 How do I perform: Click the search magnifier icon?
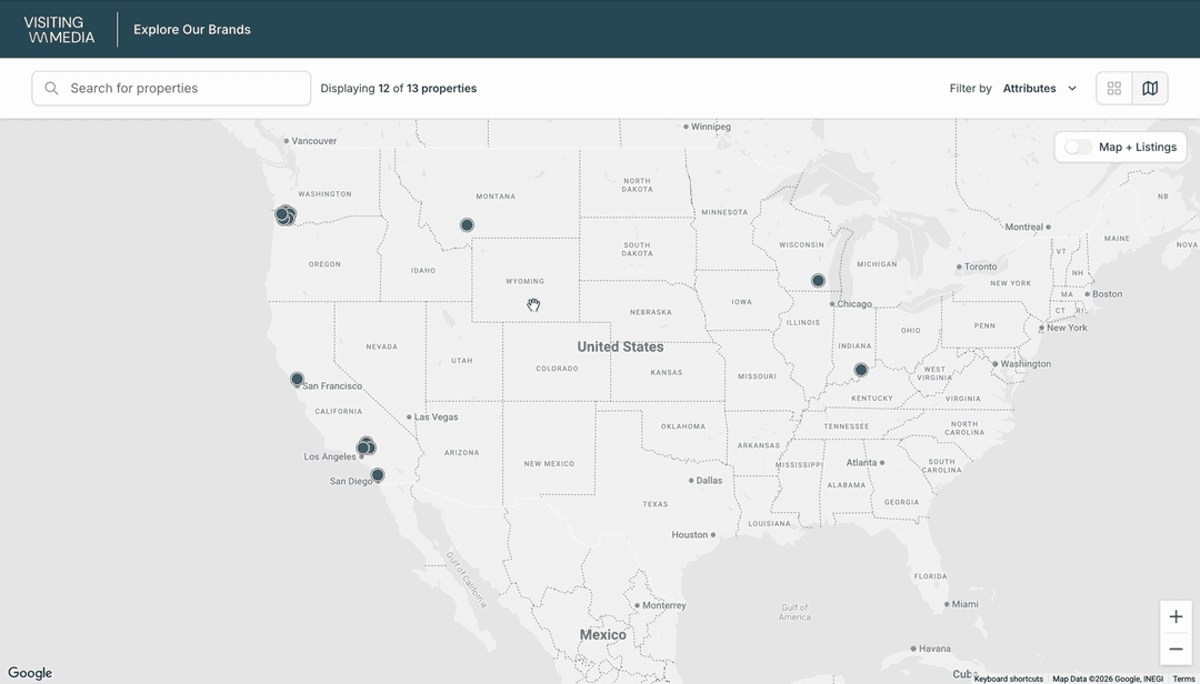[x=51, y=88]
